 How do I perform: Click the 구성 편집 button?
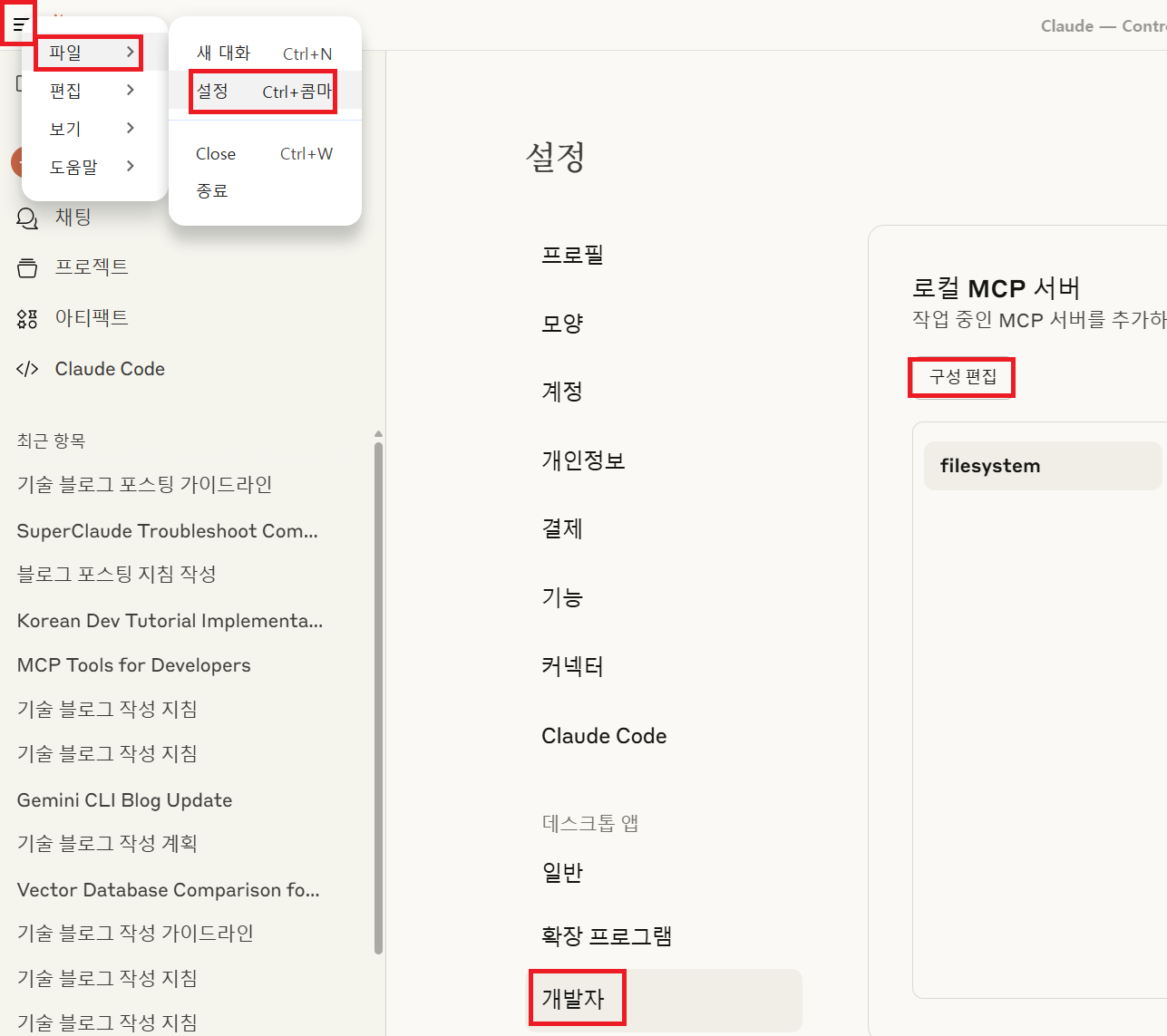(962, 377)
